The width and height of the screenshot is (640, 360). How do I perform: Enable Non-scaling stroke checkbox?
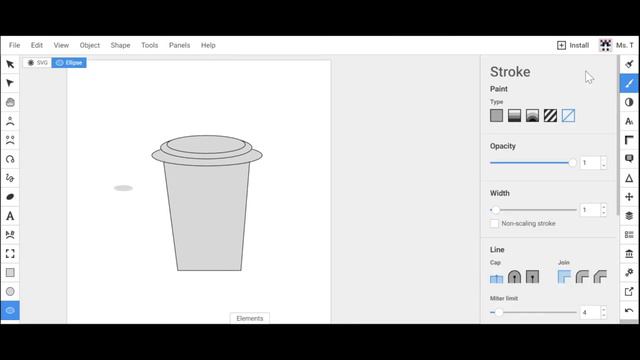pyautogui.click(x=494, y=224)
